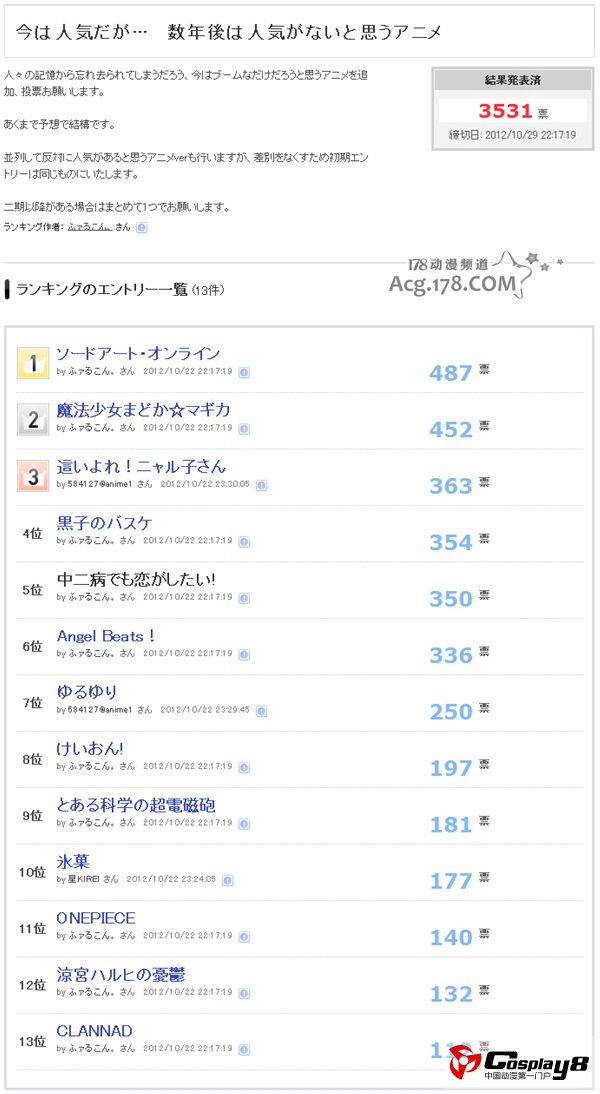Click the bronze rank 3 badge
Image resolution: width=600 pixels, height=1094 pixels.
coord(33,476)
